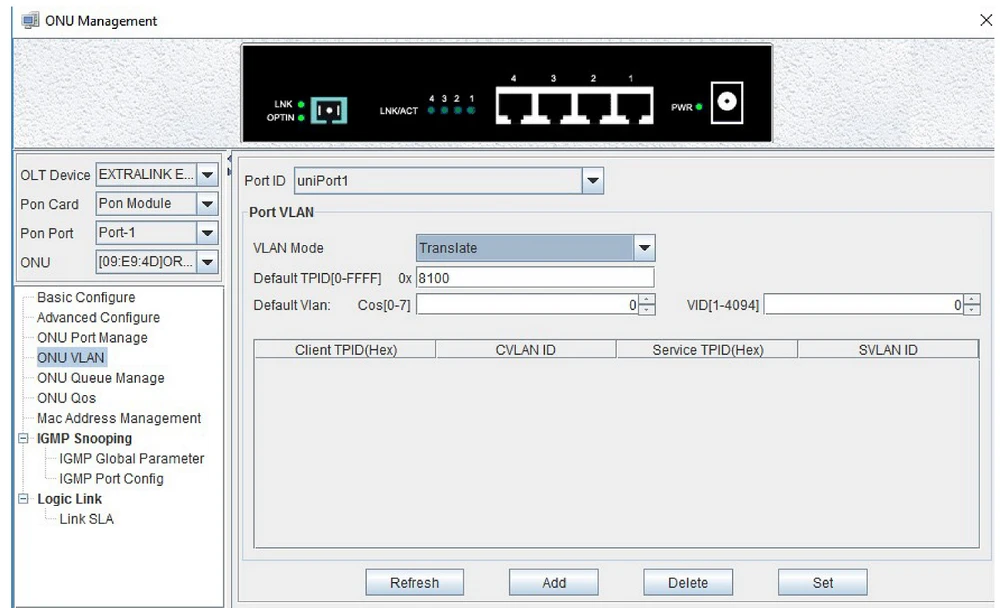1000x608 pixels.
Task: Click the Set button
Action: (823, 583)
